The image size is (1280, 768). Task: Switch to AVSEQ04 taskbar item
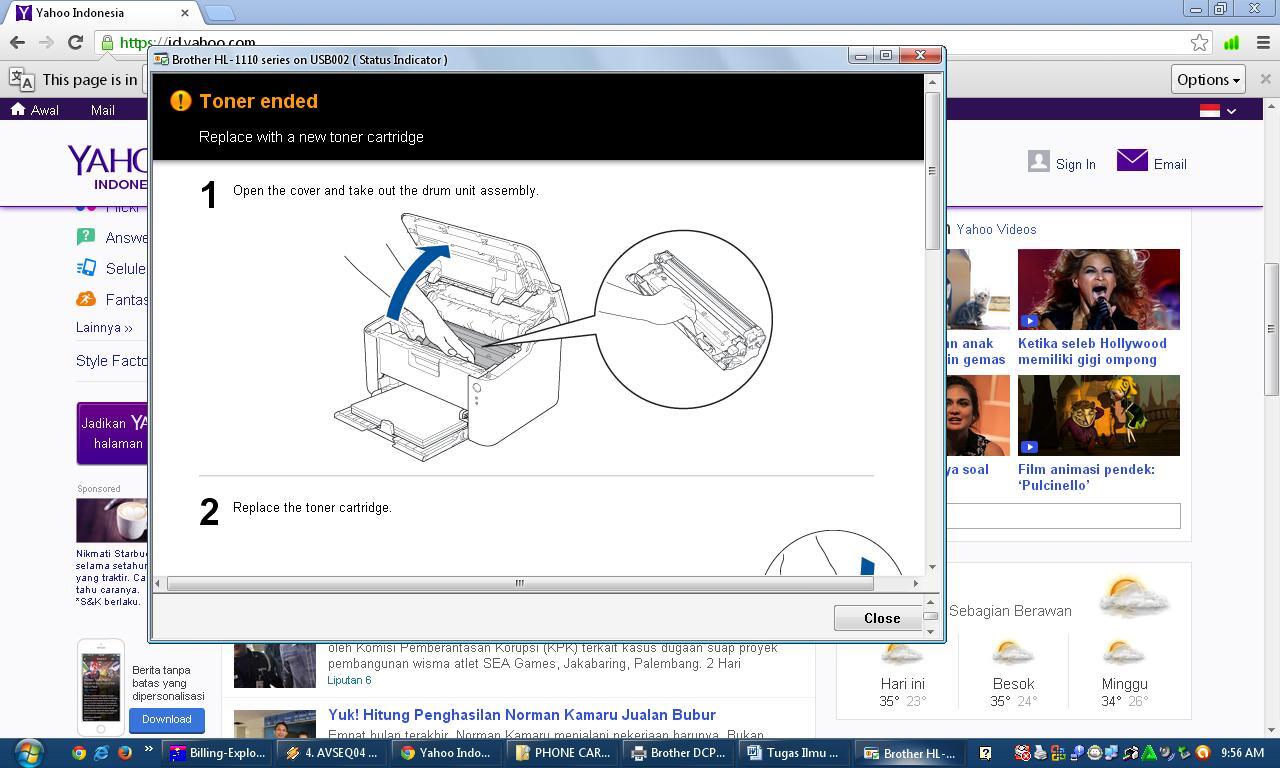click(x=332, y=753)
